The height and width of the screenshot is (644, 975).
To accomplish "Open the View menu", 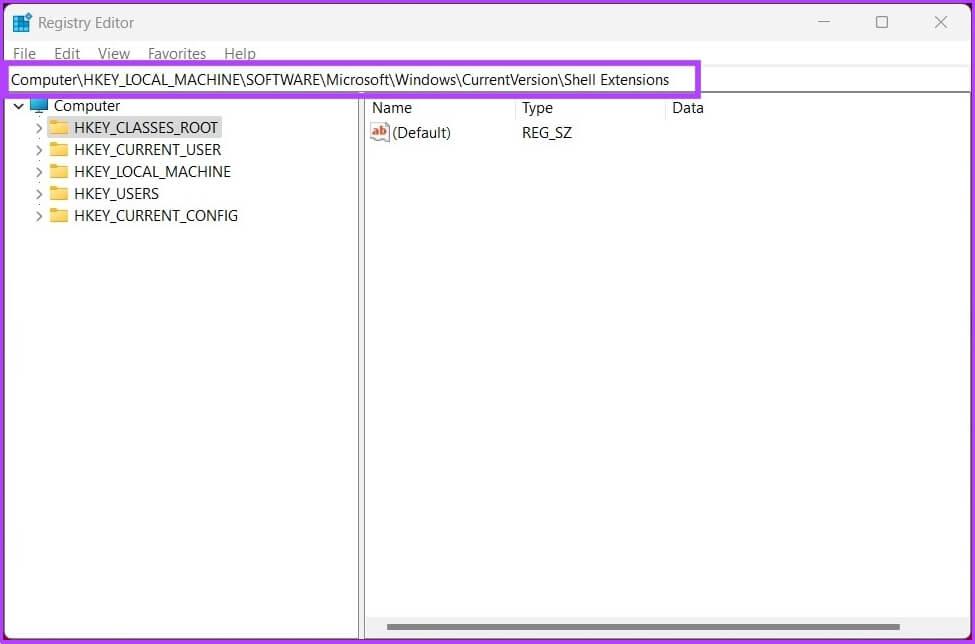I will click(114, 53).
